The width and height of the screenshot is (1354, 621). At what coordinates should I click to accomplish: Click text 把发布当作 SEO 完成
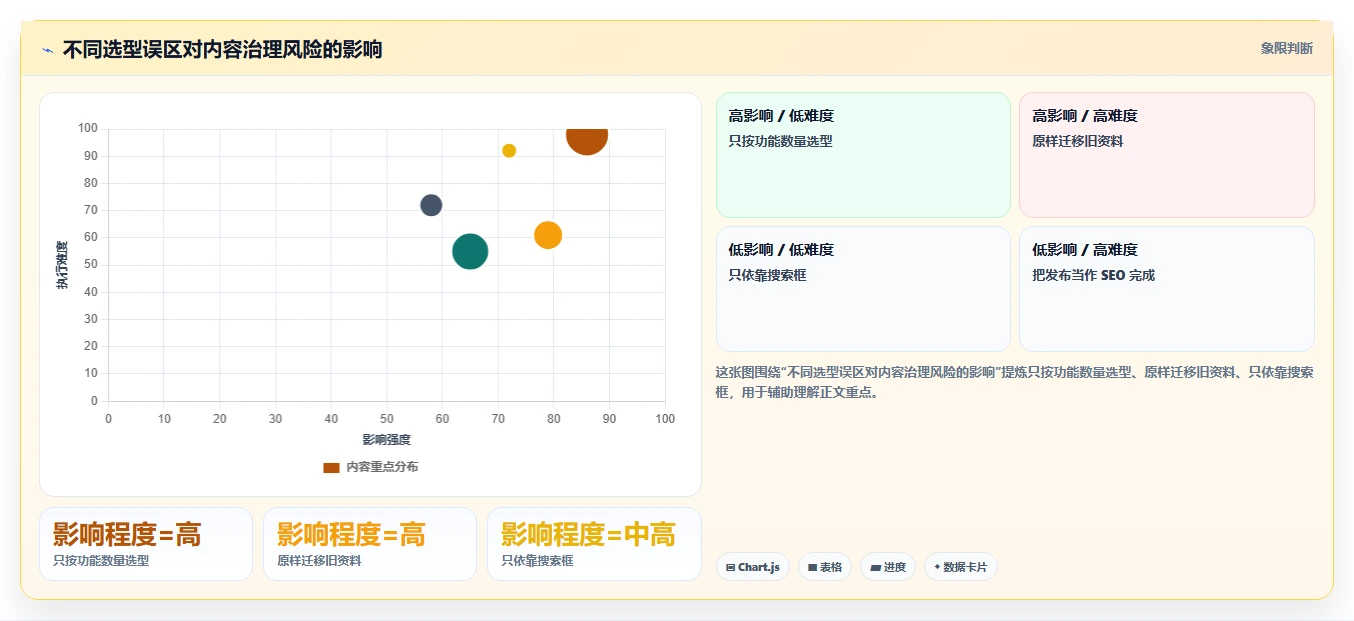click(1094, 275)
